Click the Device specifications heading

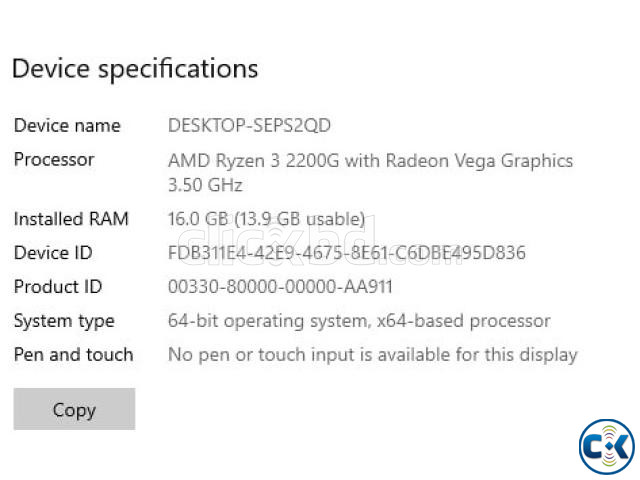tap(135, 69)
